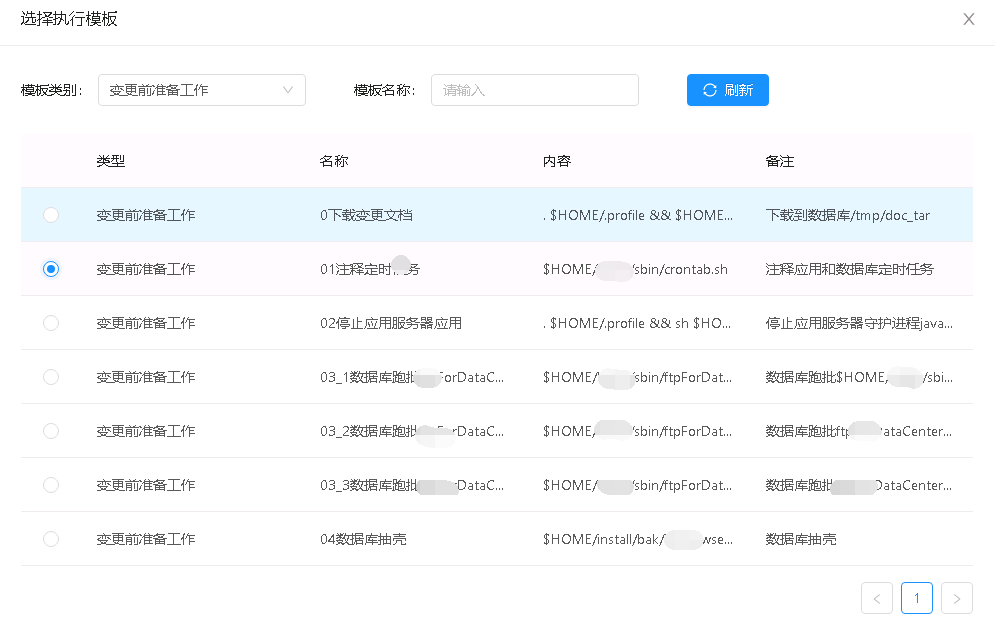Click content cell ending sbin/crontab.sh
Image resolution: width=995 pixels, height=622 pixels.
pyautogui.click(x=635, y=269)
